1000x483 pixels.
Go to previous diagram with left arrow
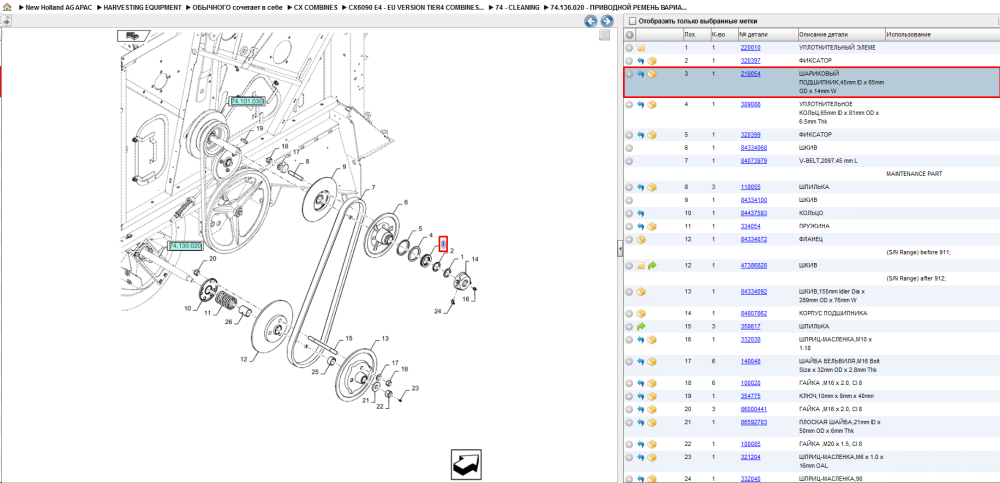coord(591,21)
